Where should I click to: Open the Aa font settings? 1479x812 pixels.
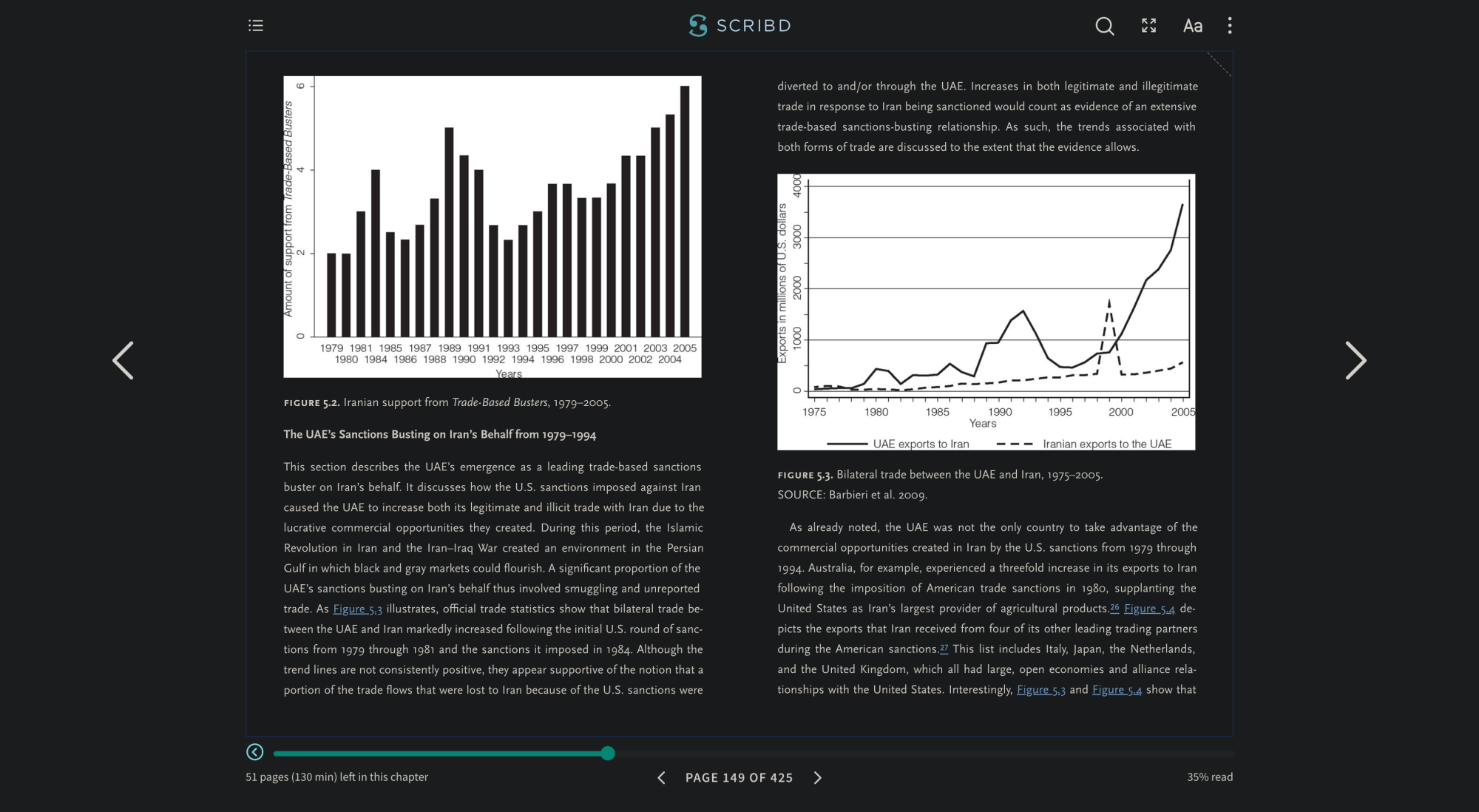tap(1192, 26)
